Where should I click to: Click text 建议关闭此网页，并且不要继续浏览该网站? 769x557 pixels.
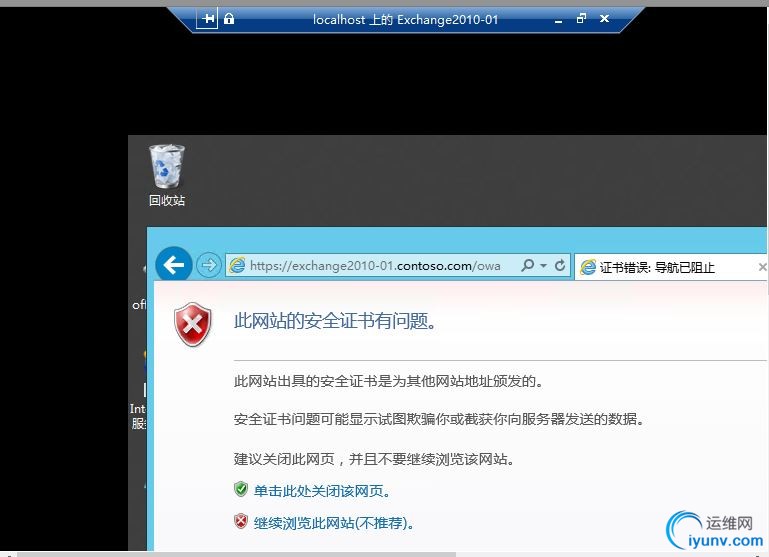[x=374, y=459]
